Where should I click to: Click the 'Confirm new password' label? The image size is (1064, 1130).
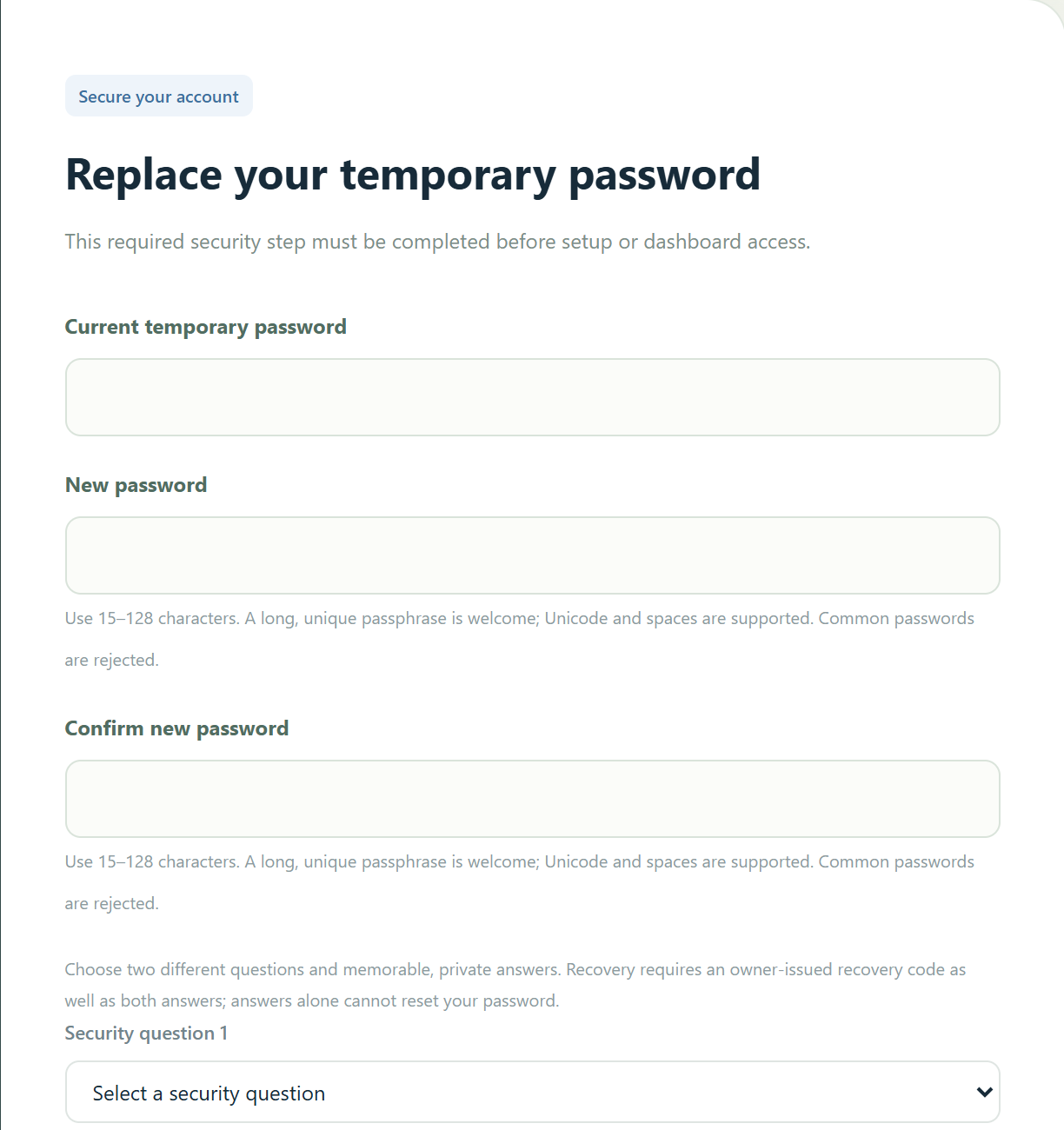click(x=176, y=728)
